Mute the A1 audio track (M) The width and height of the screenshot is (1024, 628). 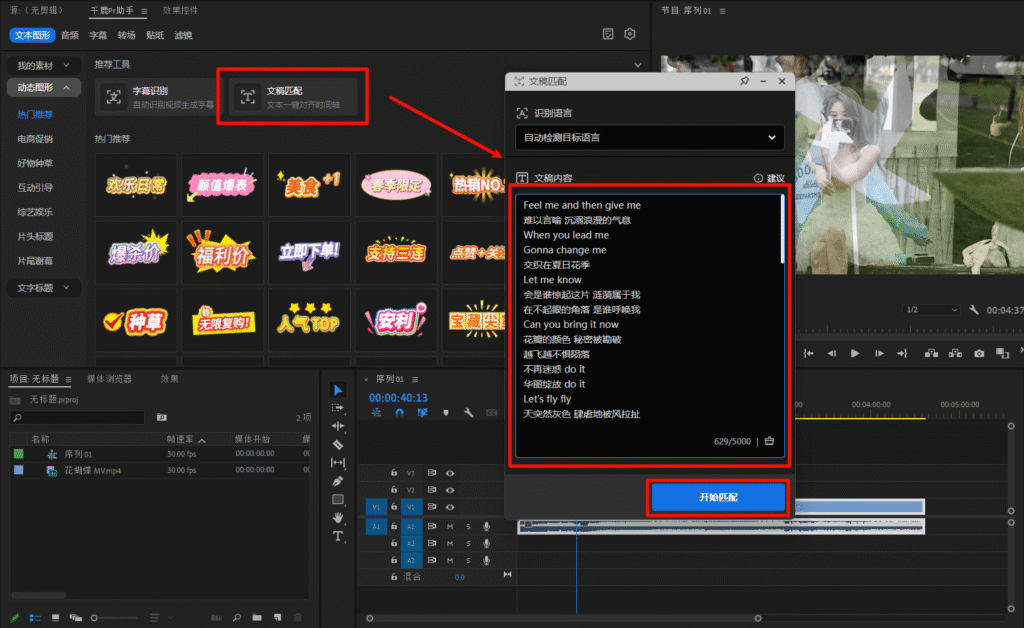450,526
